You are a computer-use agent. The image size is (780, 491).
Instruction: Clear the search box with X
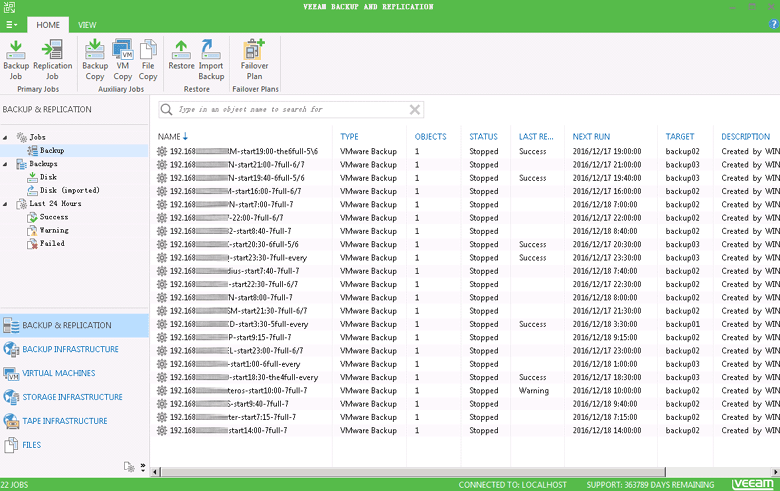point(414,109)
